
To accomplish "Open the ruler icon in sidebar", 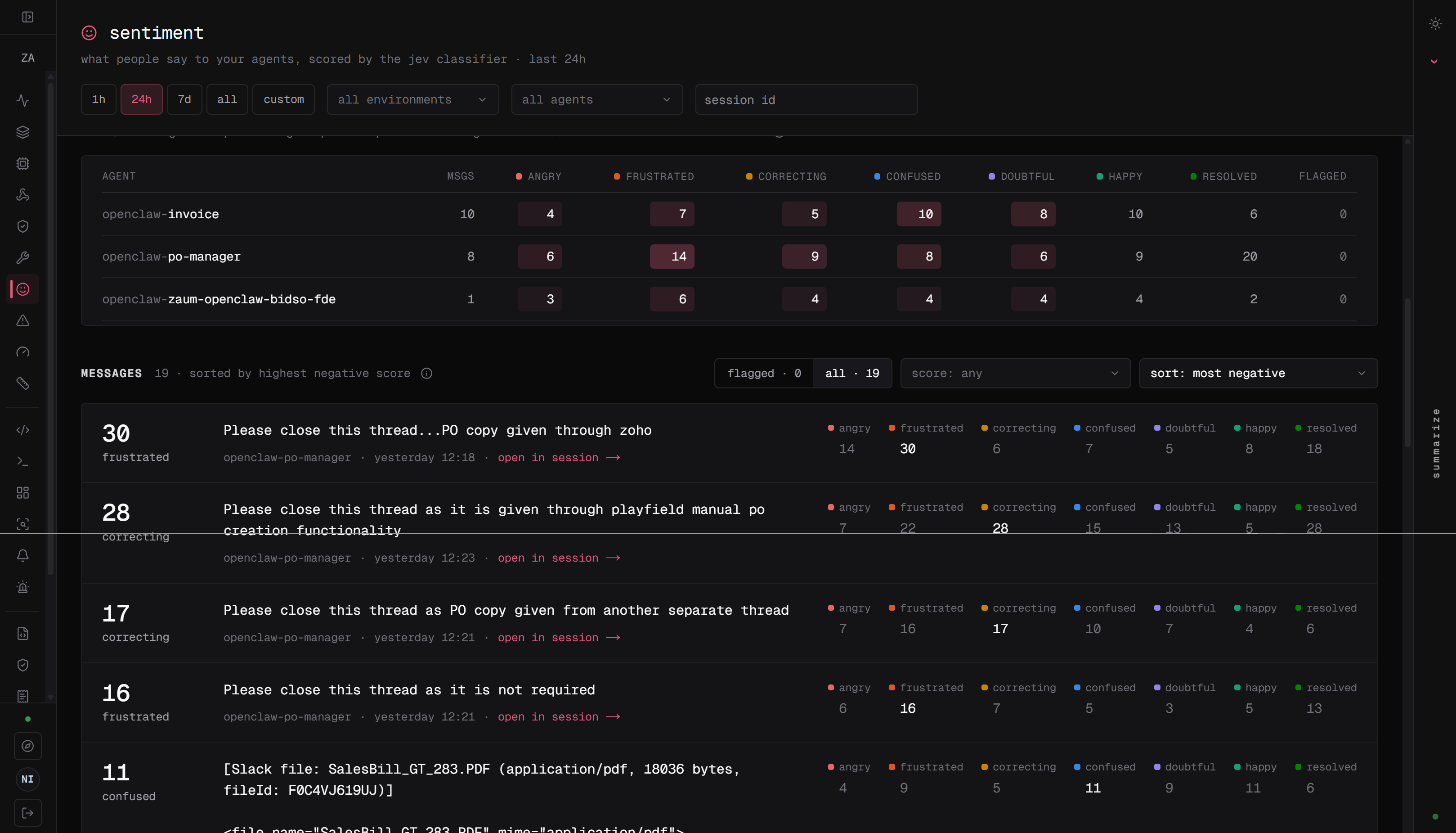I will pos(23,383).
